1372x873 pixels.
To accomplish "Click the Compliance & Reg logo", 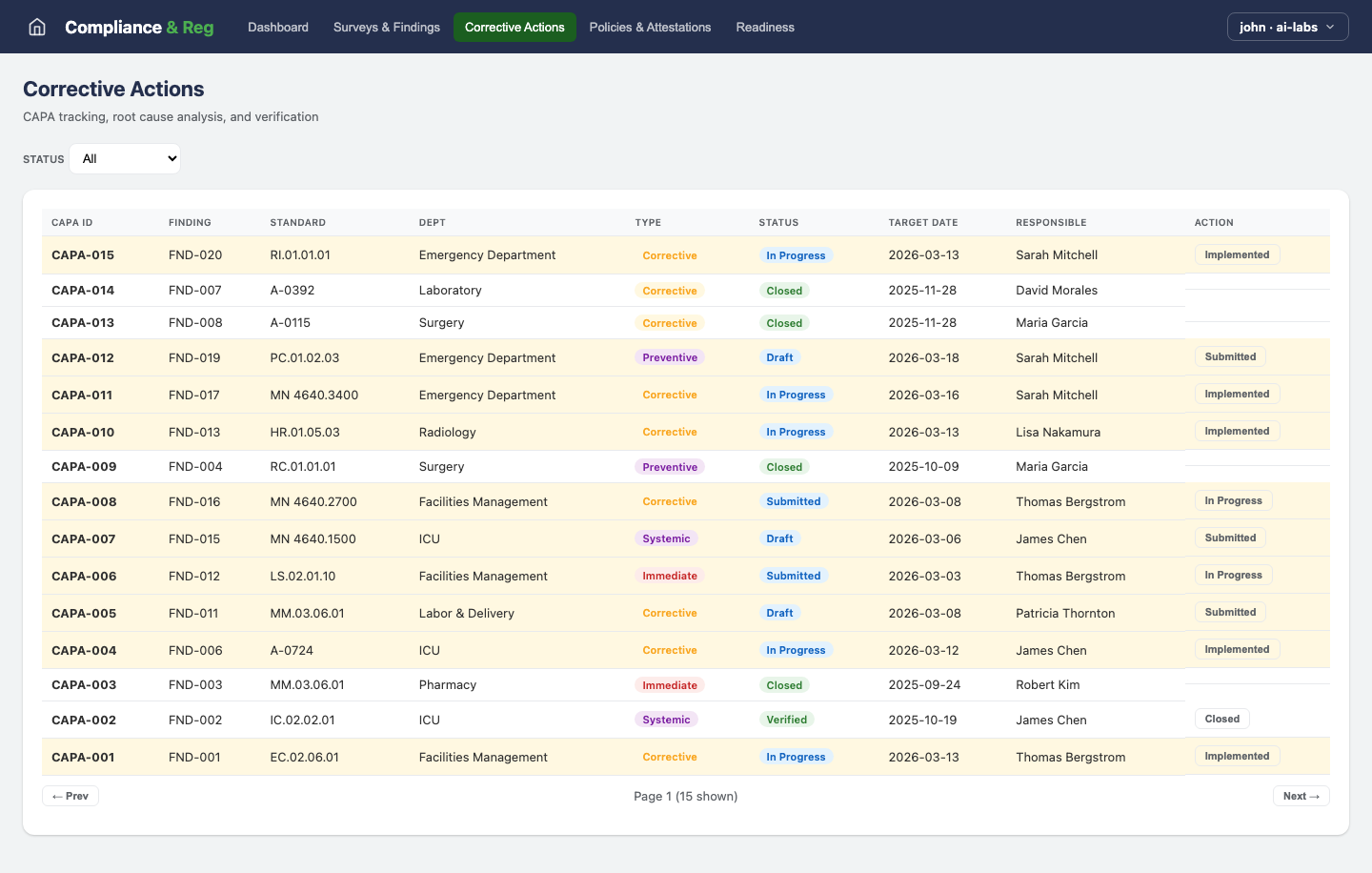I will pos(139,27).
